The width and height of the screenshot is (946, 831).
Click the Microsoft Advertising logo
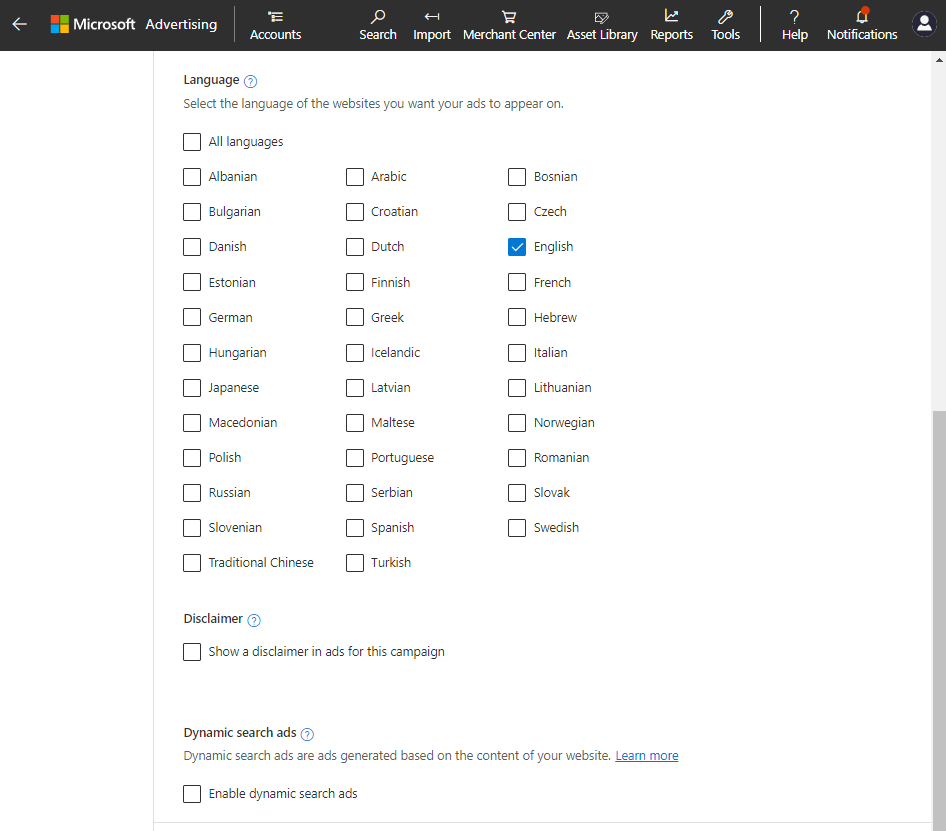(134, 24)
